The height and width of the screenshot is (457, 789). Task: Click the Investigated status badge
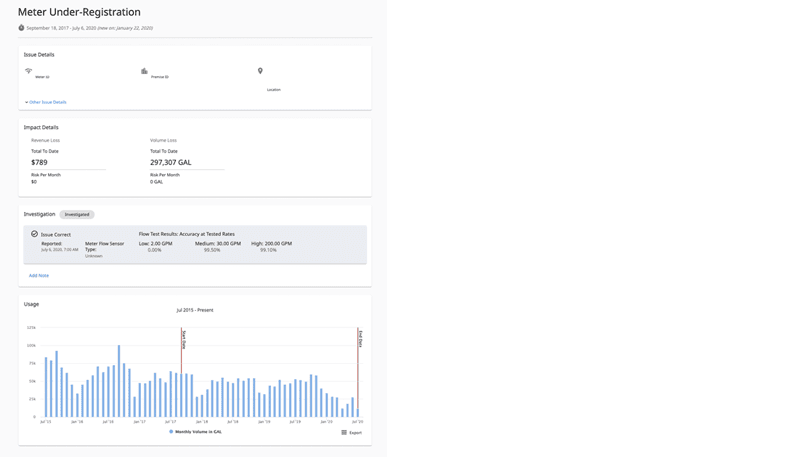coord(77,214)
